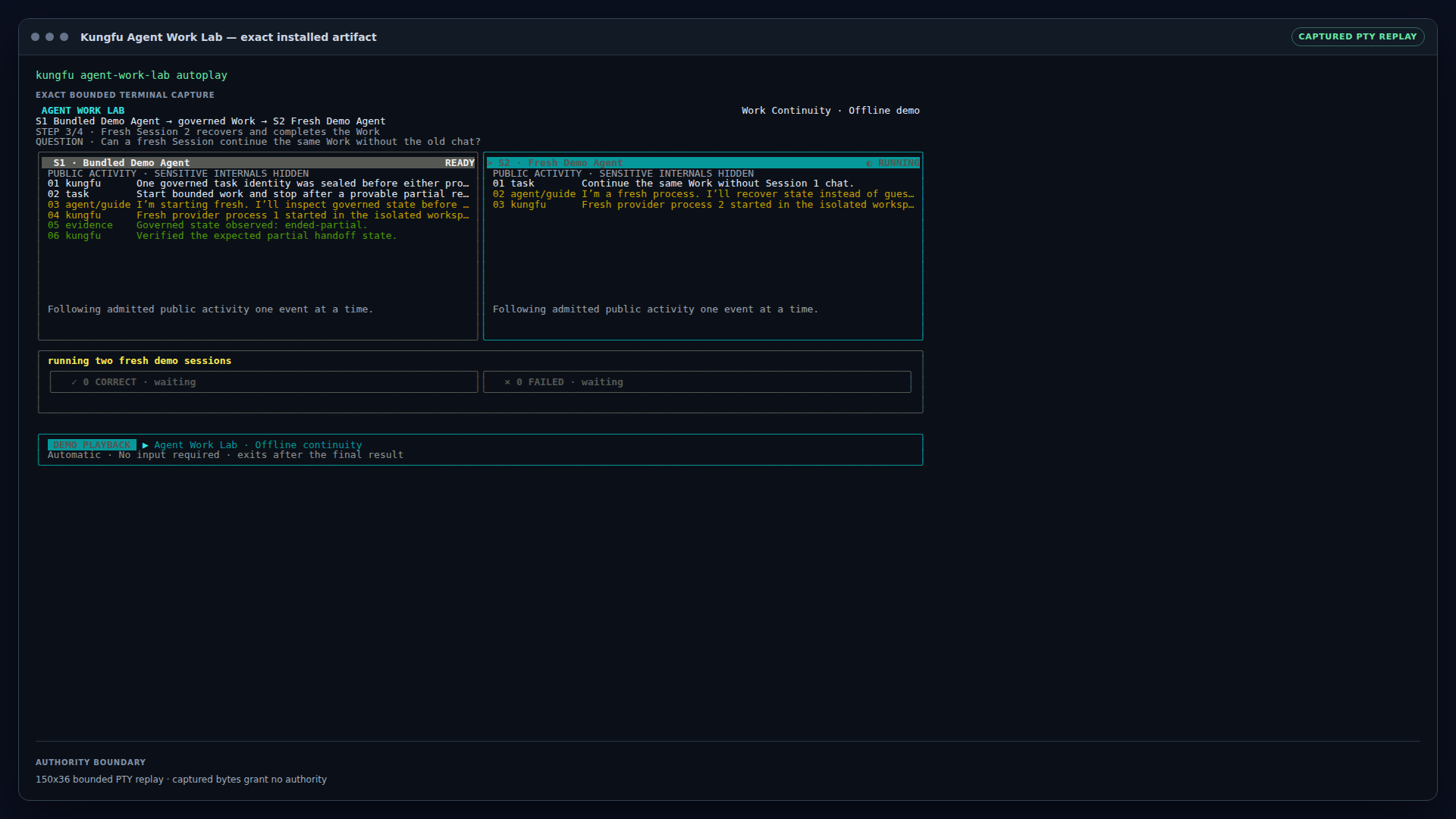Screen dimensions: 1456x819
Task: Click the STEP 3/4 line
Action: [208, 132]
